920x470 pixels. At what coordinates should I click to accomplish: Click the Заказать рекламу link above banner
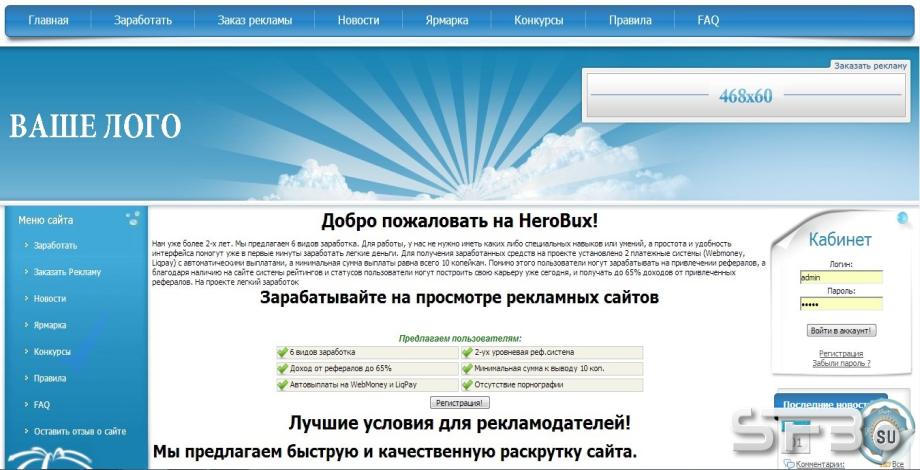870,66
